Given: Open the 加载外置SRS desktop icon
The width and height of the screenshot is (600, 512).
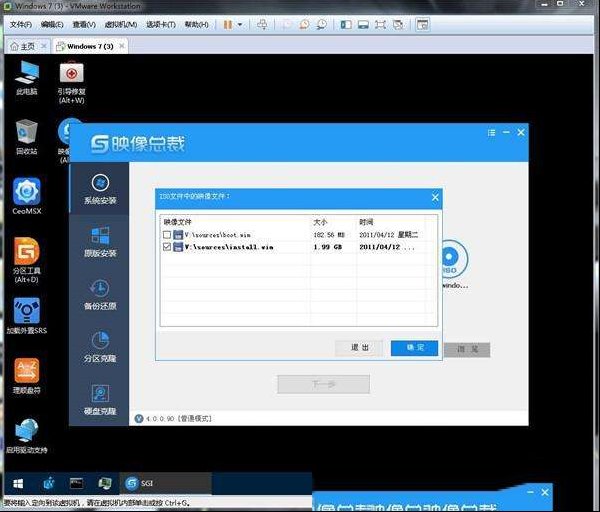Looking at the screenshot, I should [x=27, y=316].
